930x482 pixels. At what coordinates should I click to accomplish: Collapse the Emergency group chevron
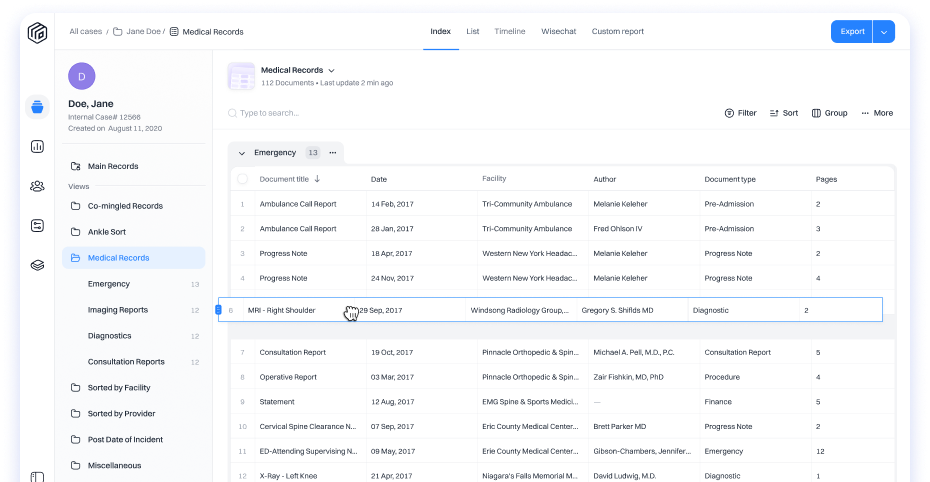point(241,153)
